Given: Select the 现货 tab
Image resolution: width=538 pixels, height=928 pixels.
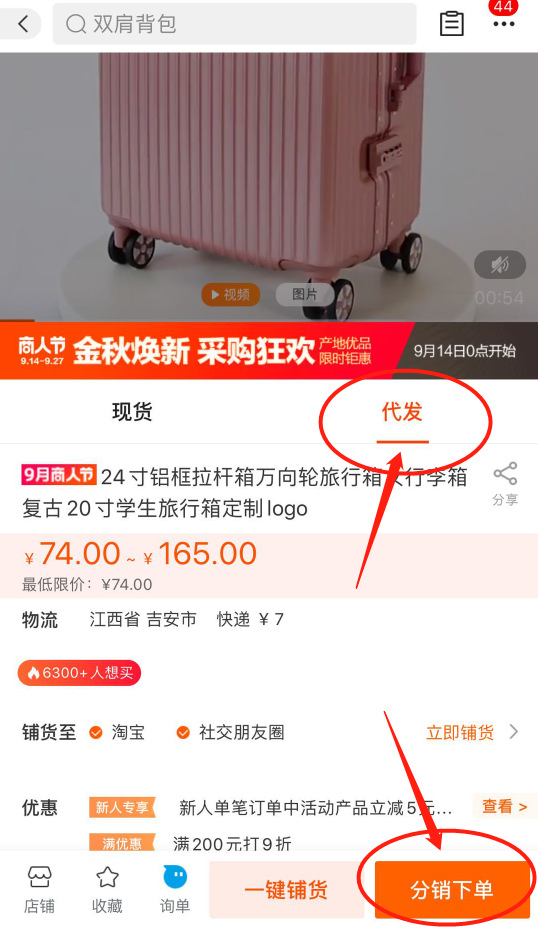Looking at the screenshot, I should 132,411.
